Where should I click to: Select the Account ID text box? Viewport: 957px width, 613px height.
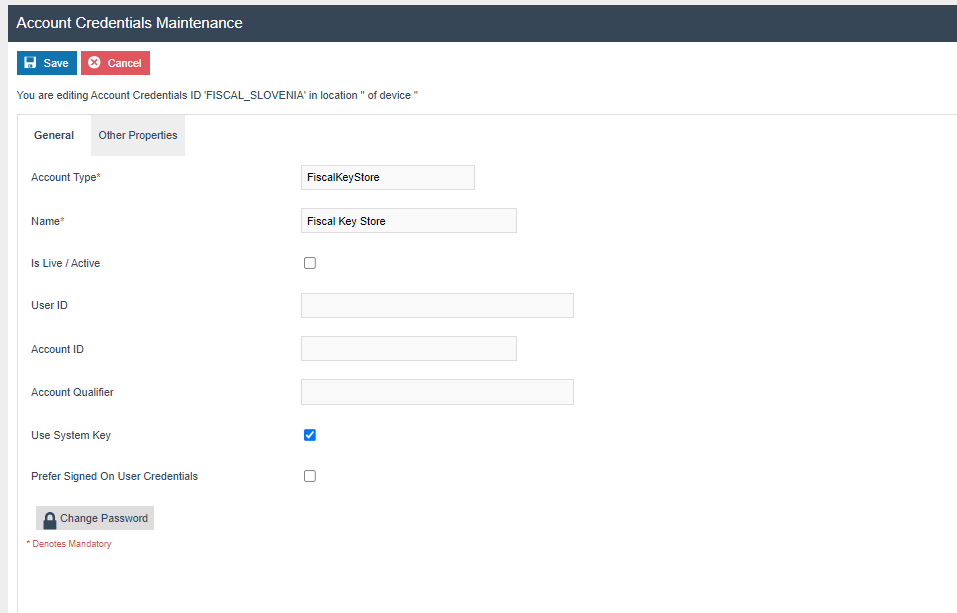click(408, 349)
